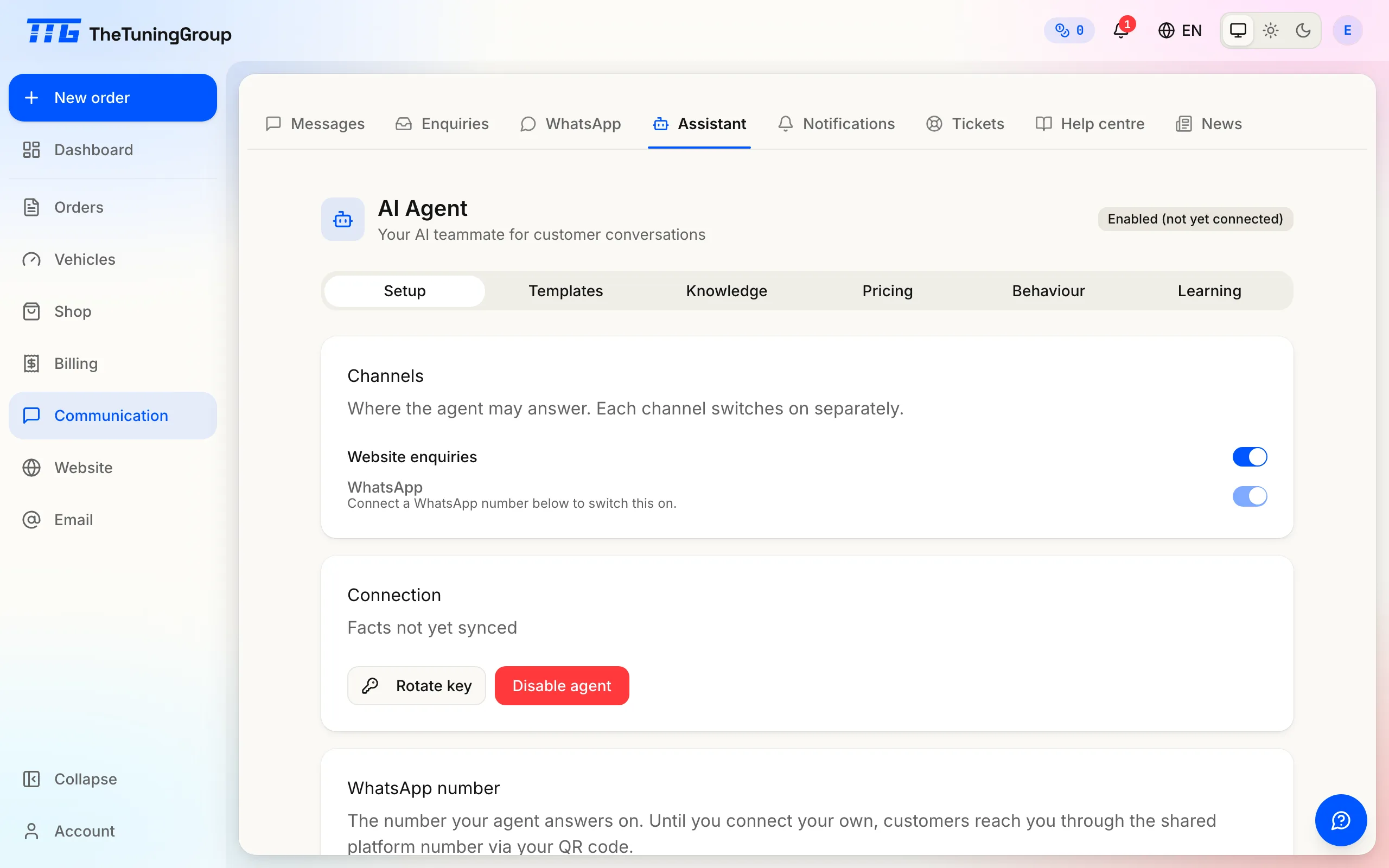This screenshot has height=868, width=1389.
Task: Open Billing in the sidebar
Action: tap(112, 363)
